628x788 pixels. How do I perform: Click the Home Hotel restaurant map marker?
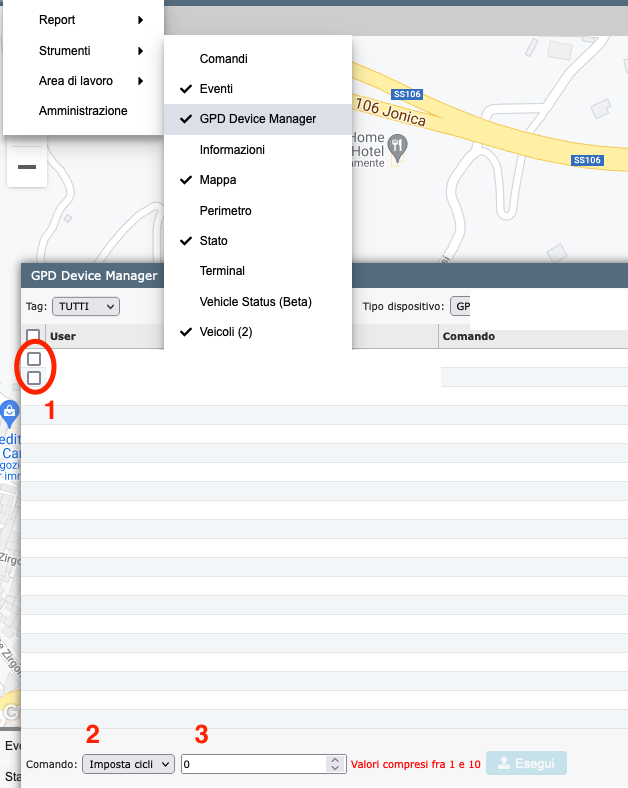tap(399, 147)
